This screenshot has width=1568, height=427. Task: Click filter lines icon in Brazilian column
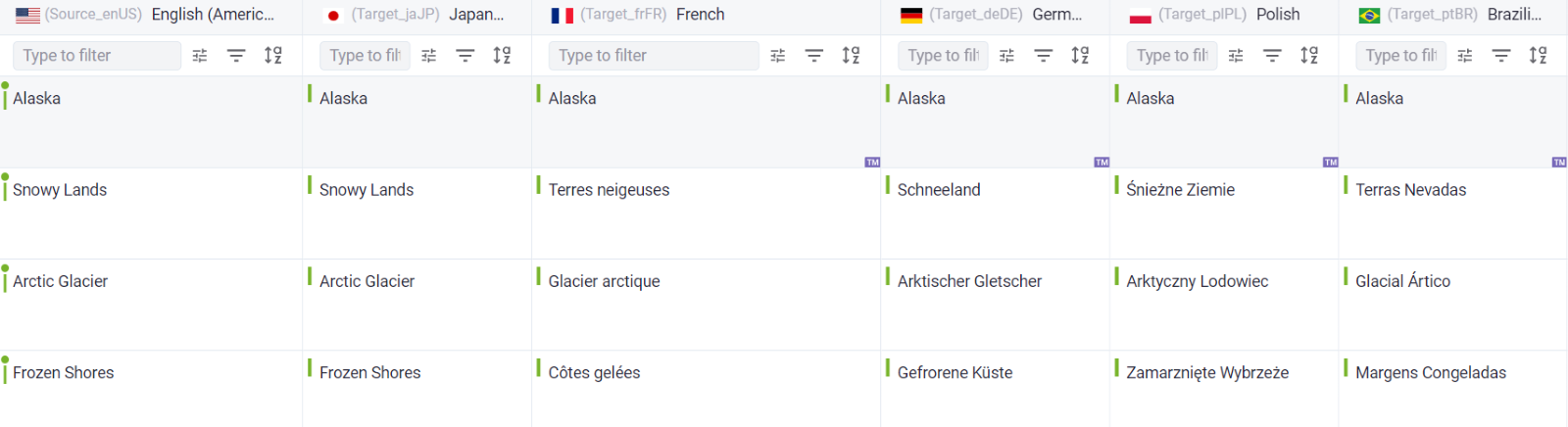(1501, 56)
